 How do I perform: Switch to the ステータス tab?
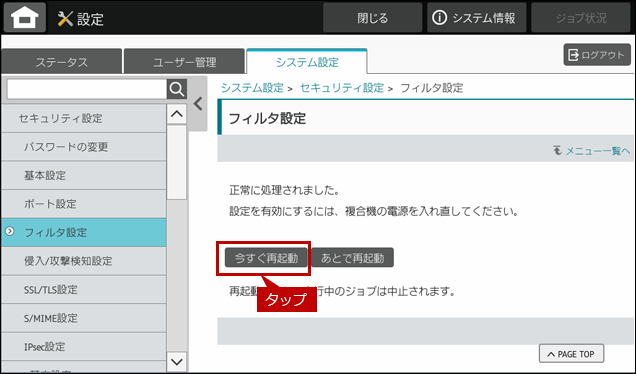(x=62, y=62)
